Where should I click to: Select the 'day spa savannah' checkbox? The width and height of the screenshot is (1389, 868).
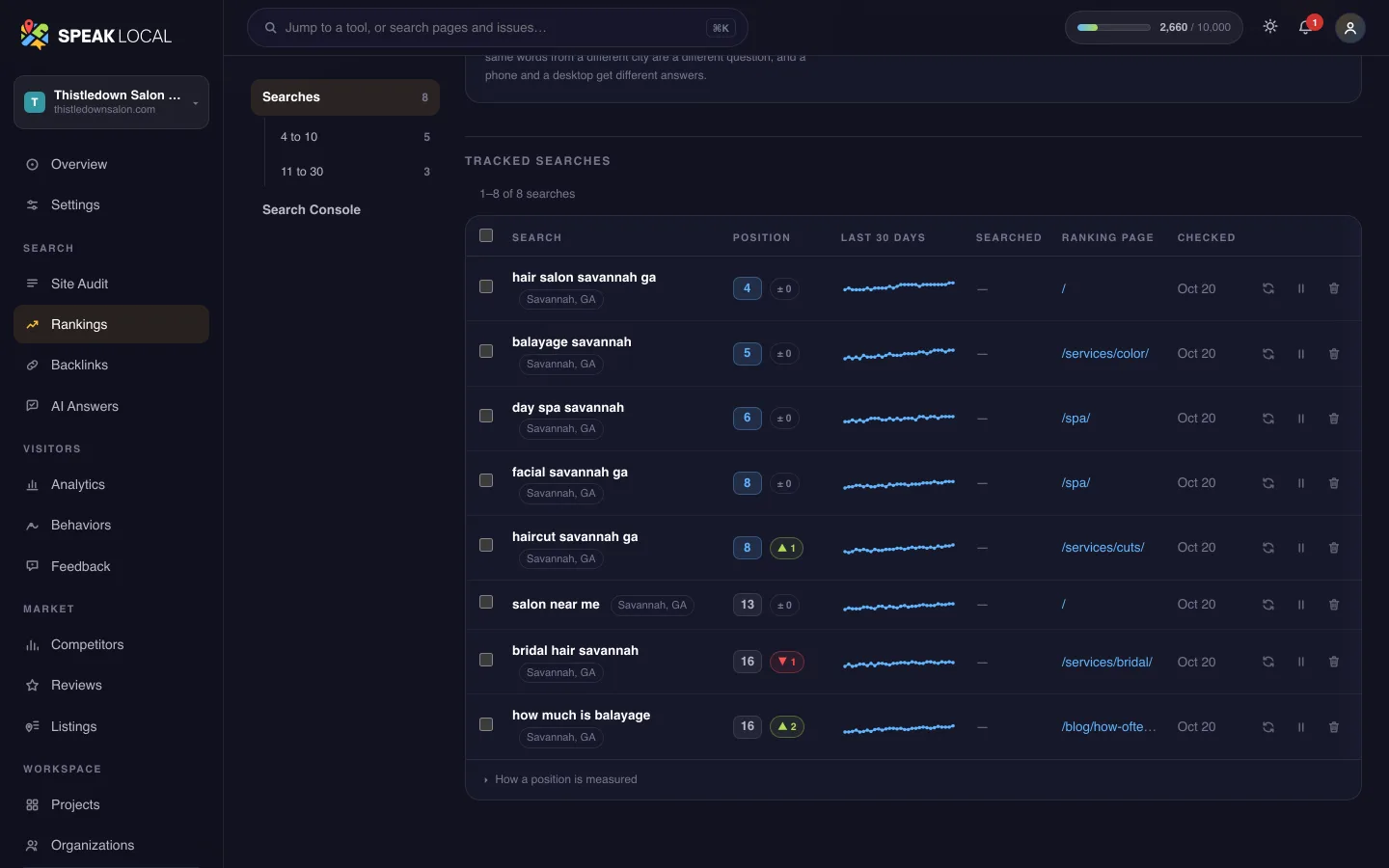486,416
